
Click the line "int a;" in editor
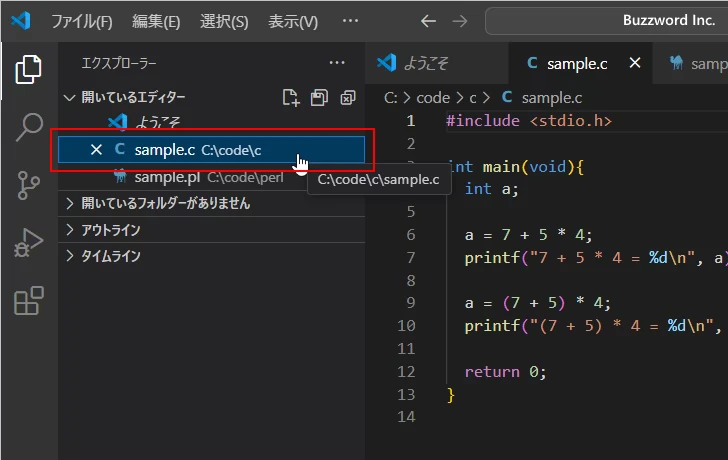tap(491, 189)
